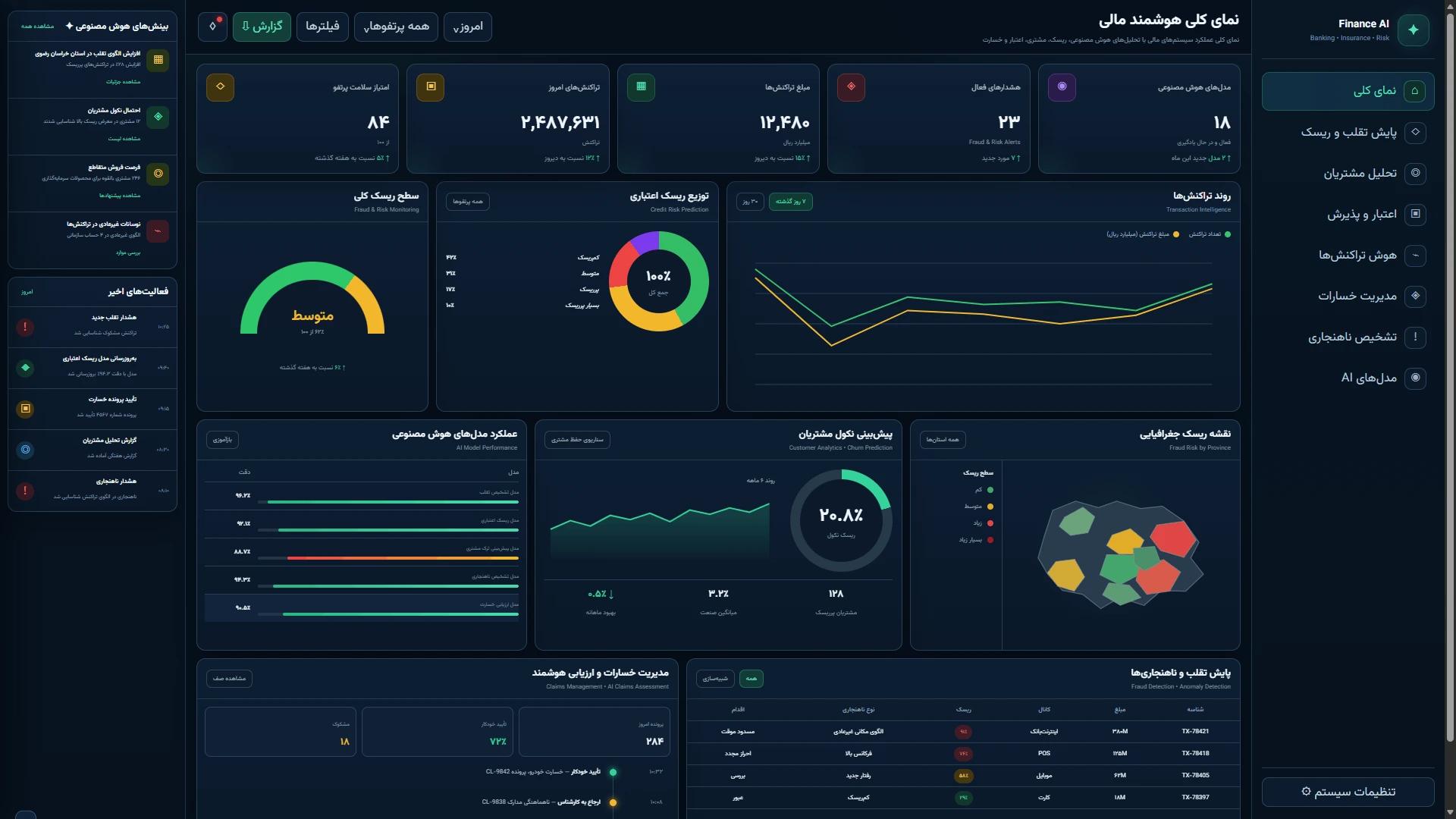Click the anomaly alert exclamation icon in recent activities

[x=25, y=491]
